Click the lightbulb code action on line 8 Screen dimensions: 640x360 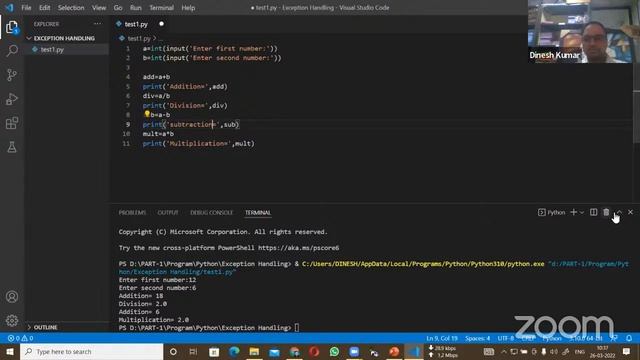coord(147,114)
